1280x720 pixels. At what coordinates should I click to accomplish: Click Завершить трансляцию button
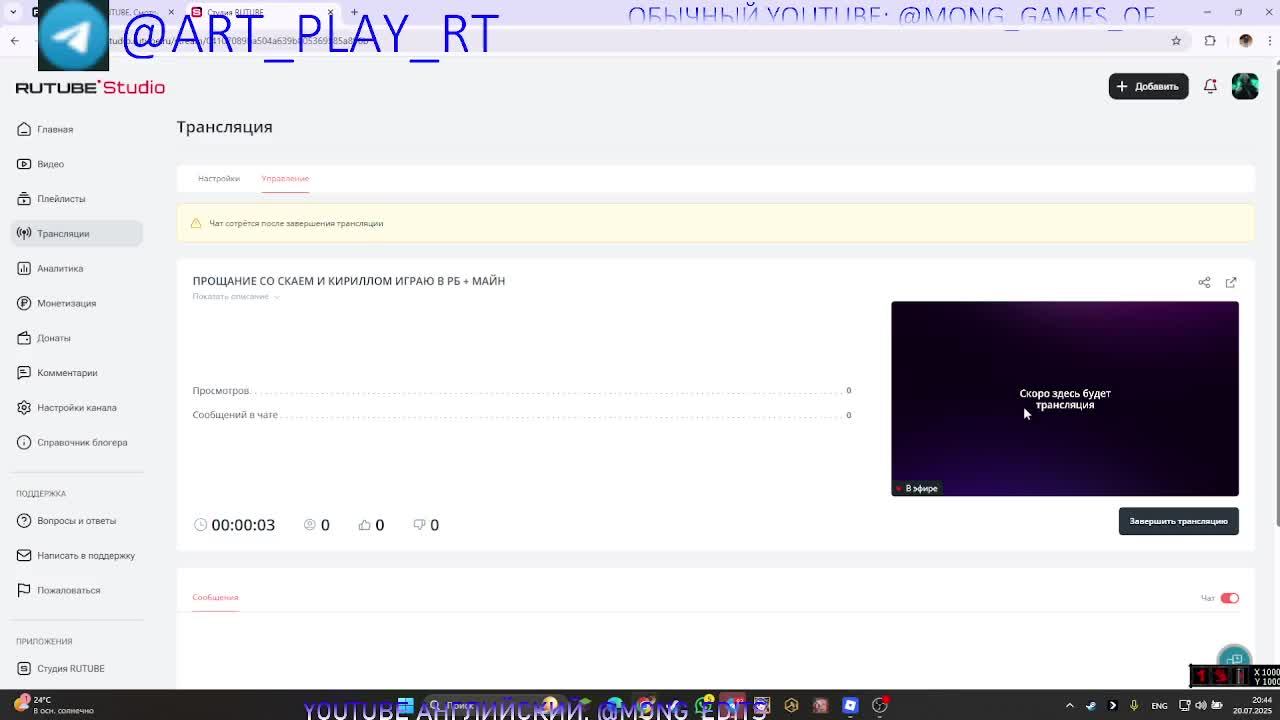click(1178, 521)
